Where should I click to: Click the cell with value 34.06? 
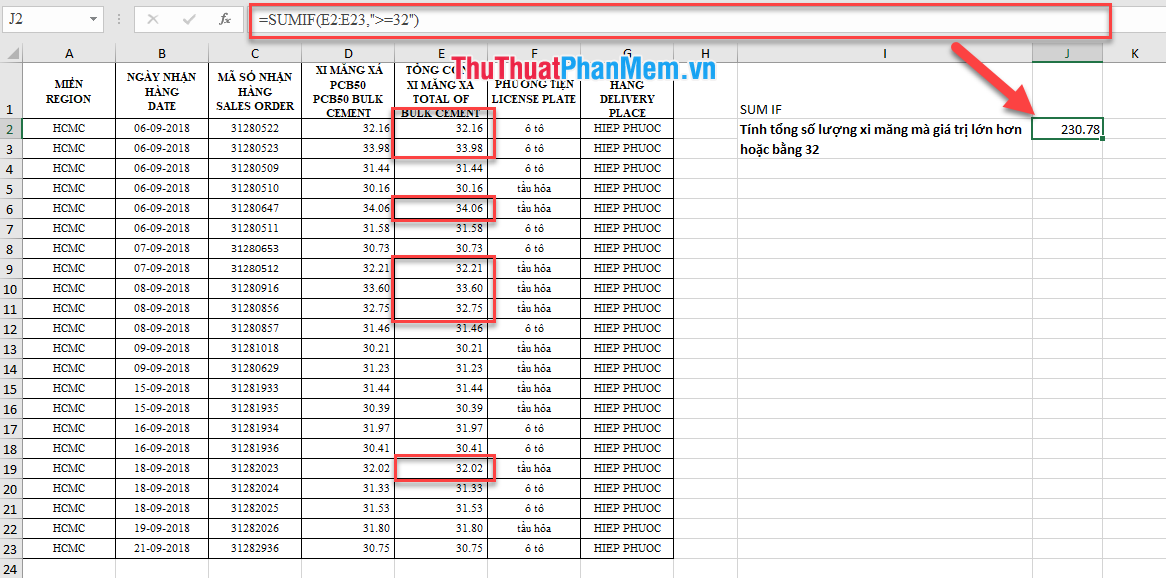click(x=440, y=208)
